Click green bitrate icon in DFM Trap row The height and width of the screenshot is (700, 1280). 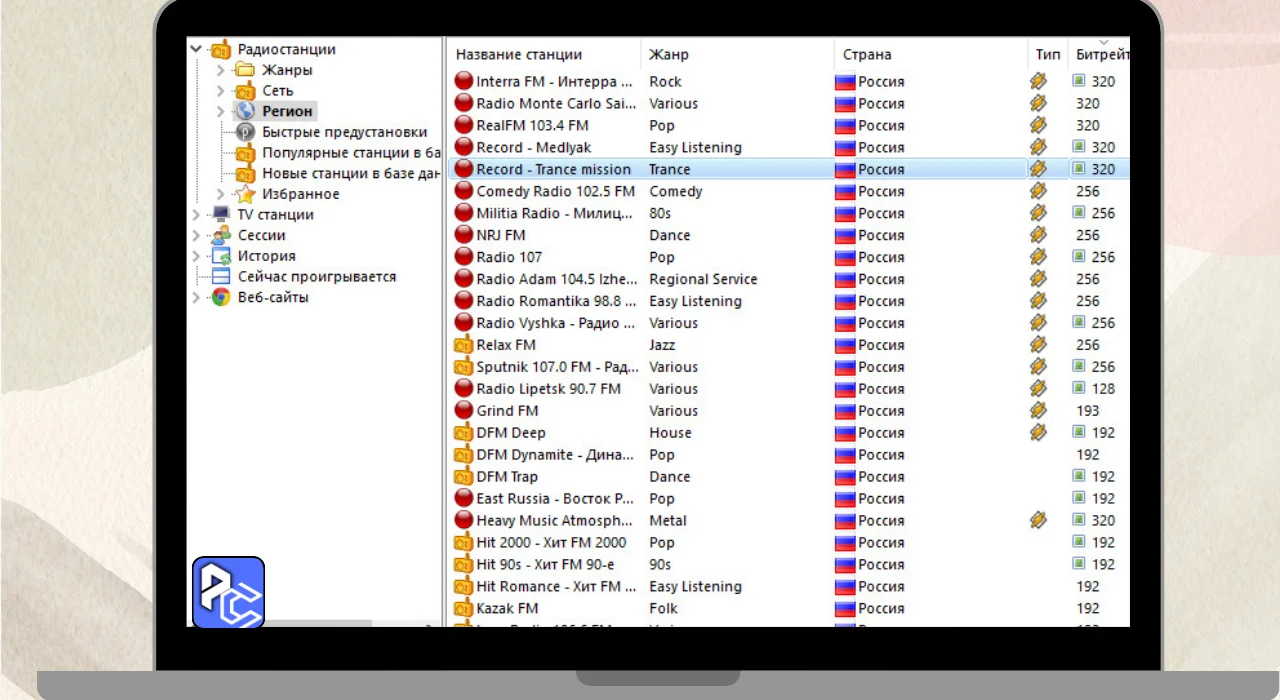pos(1079,477)
